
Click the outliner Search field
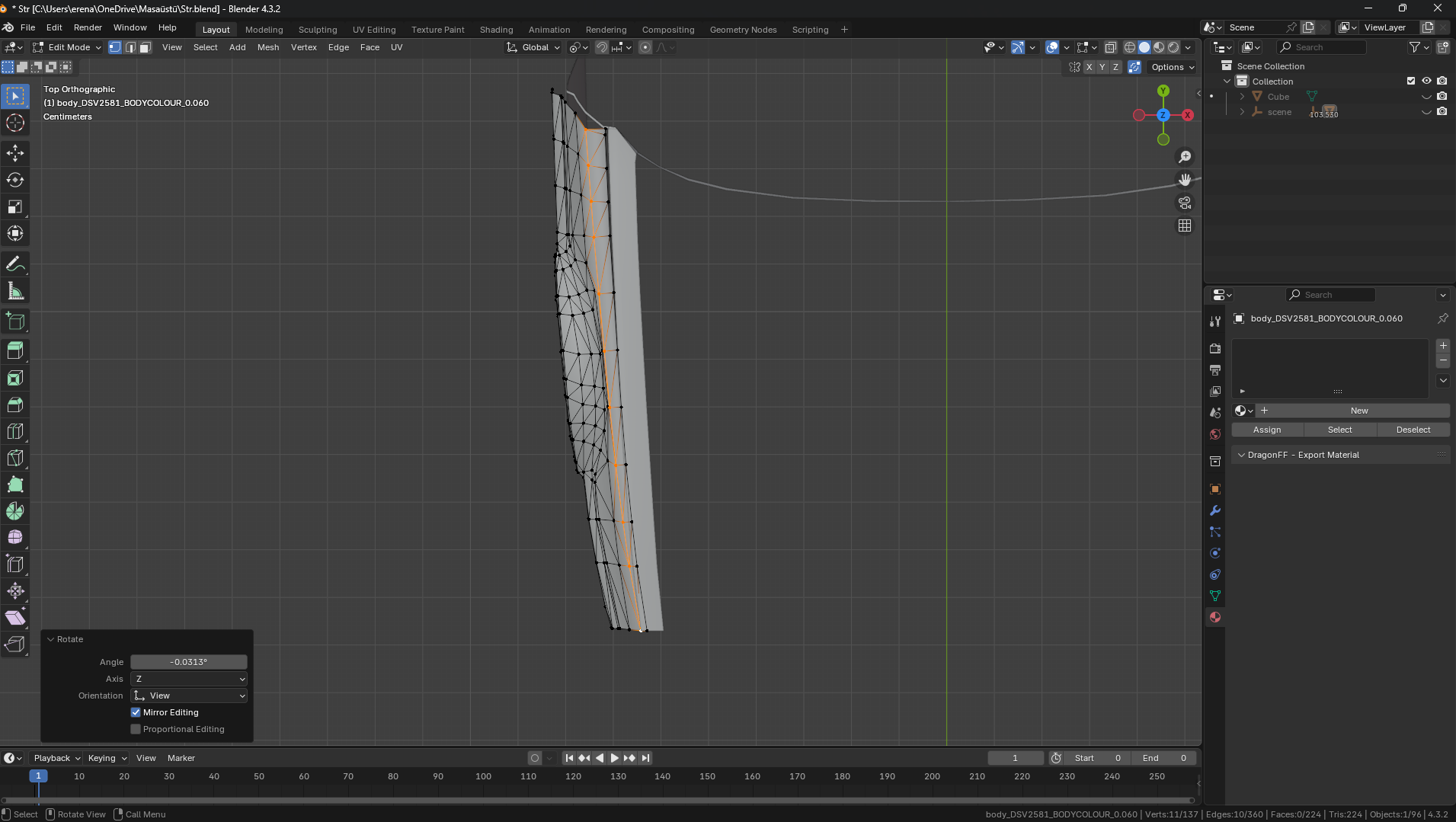[1322, 47]
